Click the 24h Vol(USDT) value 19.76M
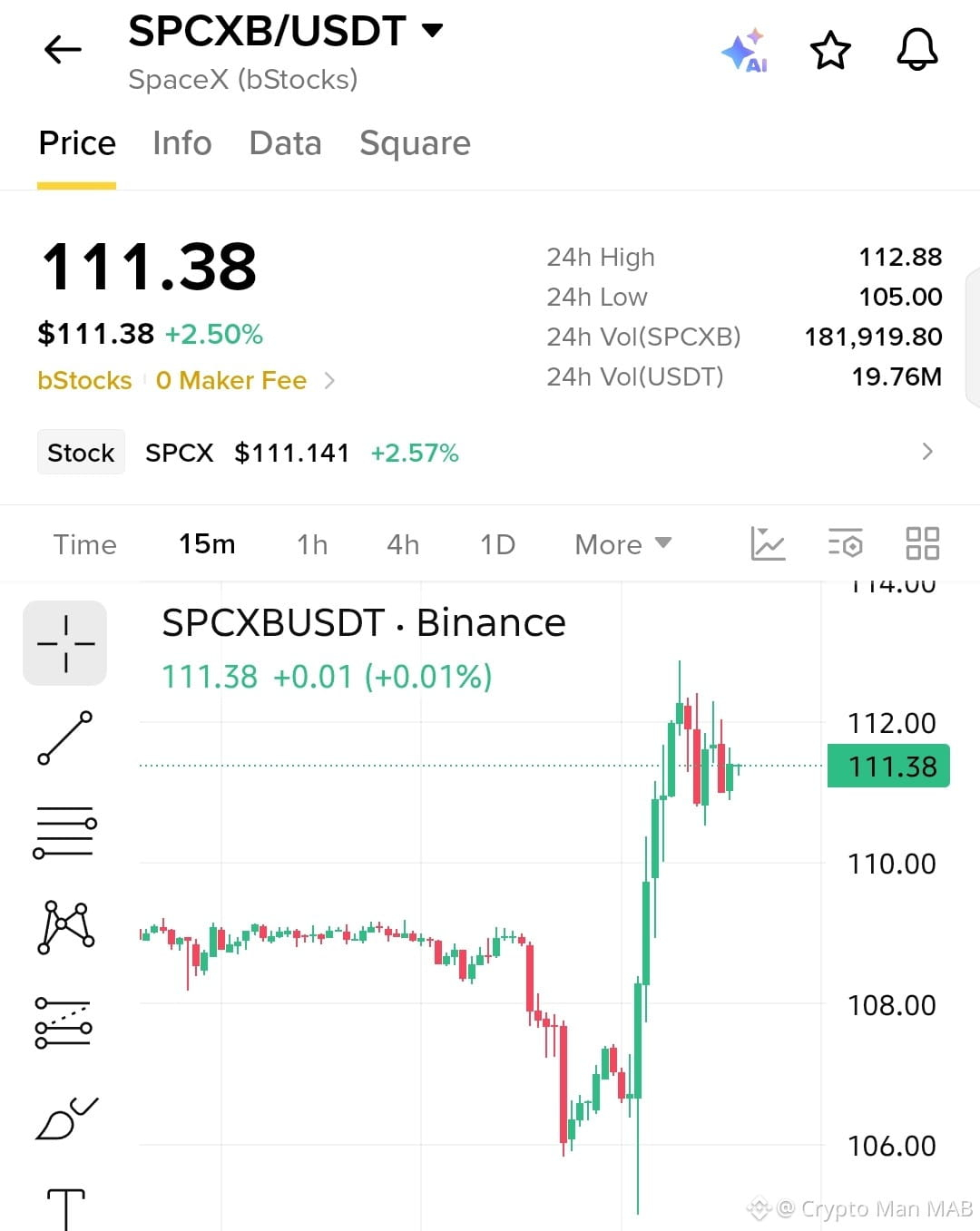Screen dimensions: 980x1231 pyautogui.click(x=897, y=376)
